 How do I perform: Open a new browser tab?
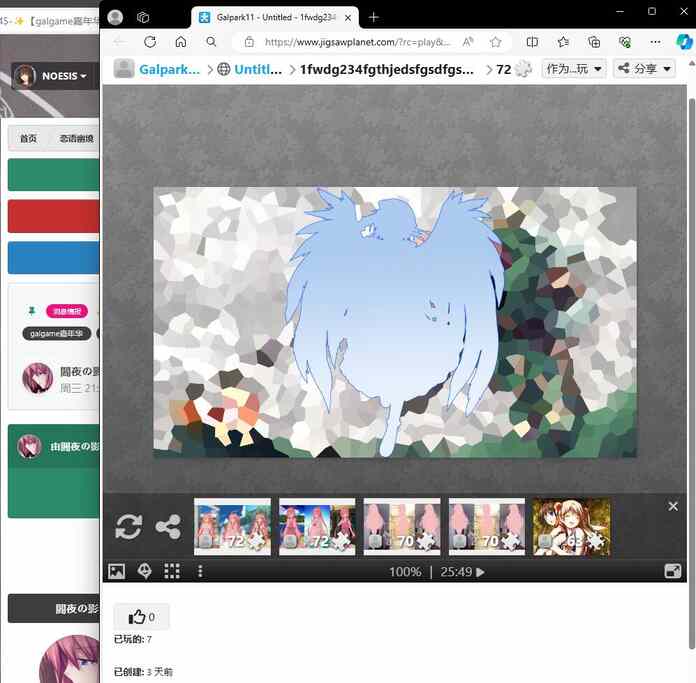[374, 17]
